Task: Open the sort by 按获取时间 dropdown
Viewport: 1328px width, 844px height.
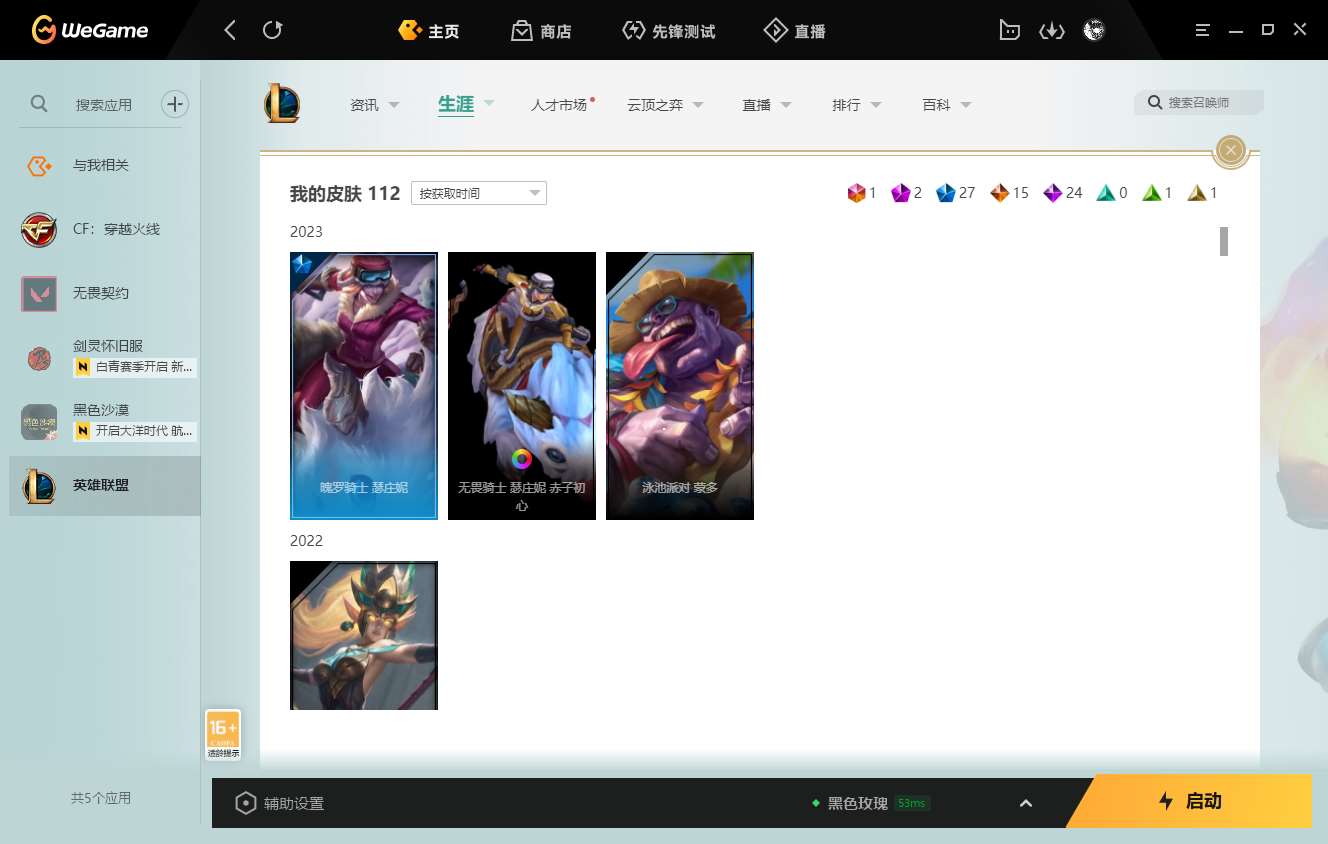Action: pyautogui.click(x=479, y=193)
